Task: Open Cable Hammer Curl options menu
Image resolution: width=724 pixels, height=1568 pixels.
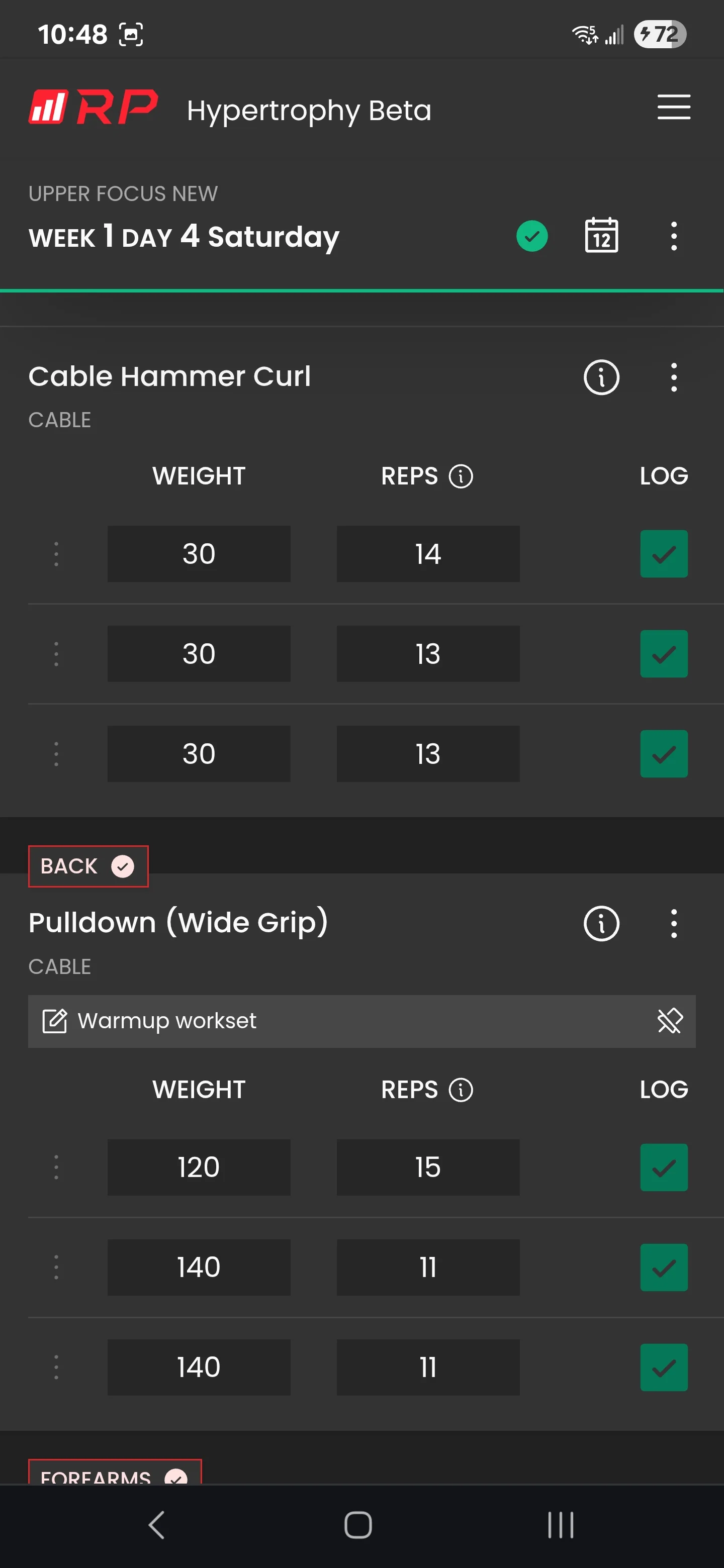Action: 673,377
